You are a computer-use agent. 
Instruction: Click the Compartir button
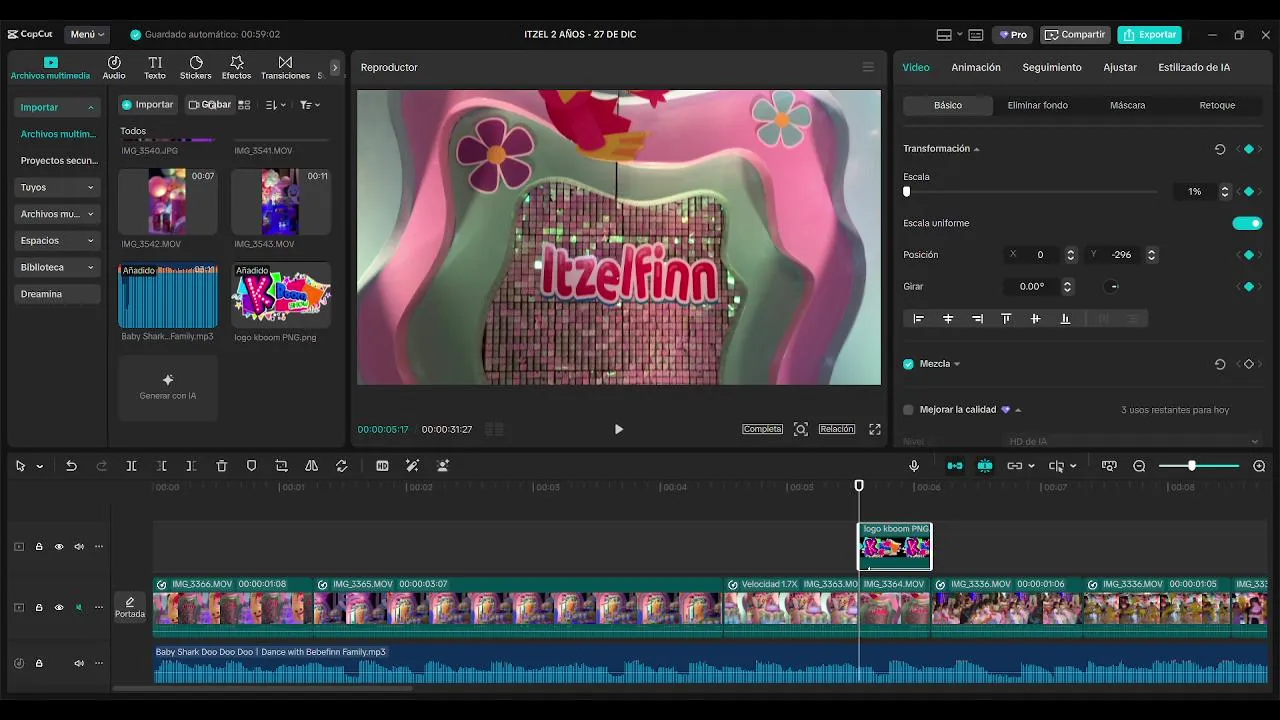(1075, 35)
